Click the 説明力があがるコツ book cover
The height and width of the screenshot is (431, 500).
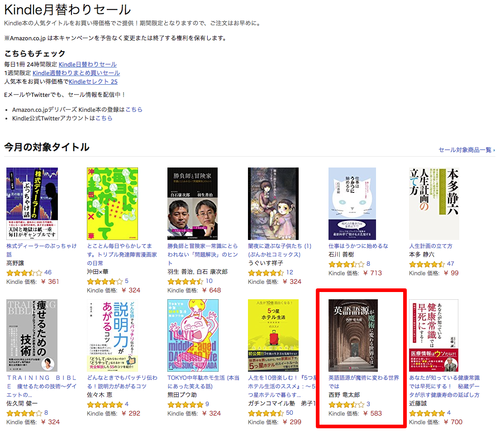click(x=112, y=335)
